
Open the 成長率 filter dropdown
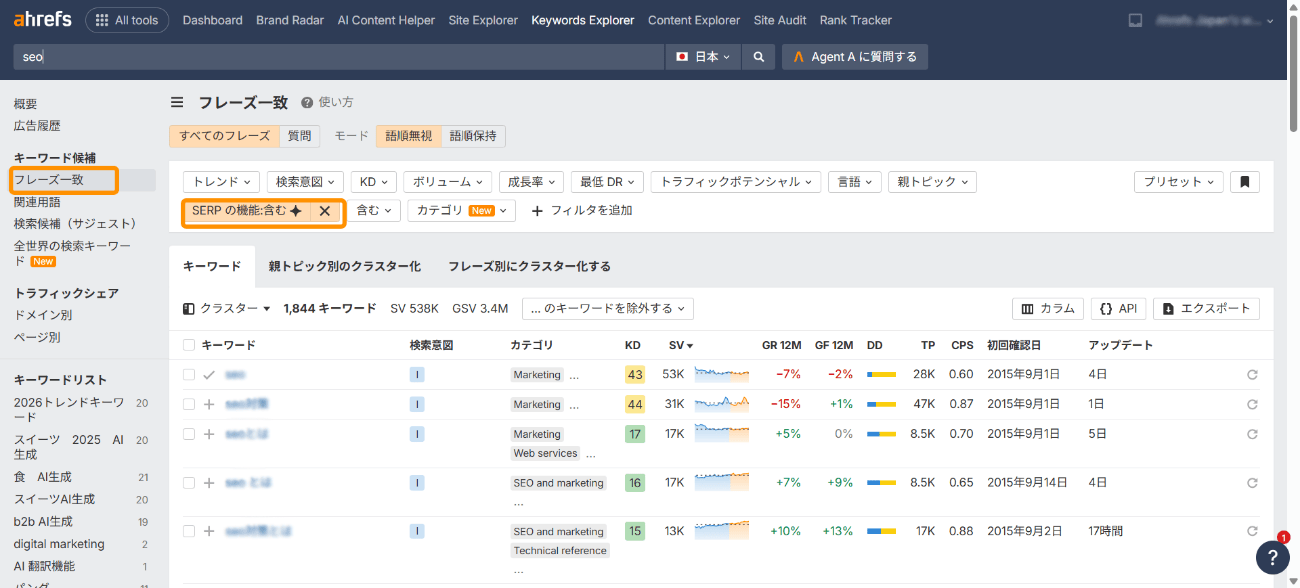tap(531, 182)
